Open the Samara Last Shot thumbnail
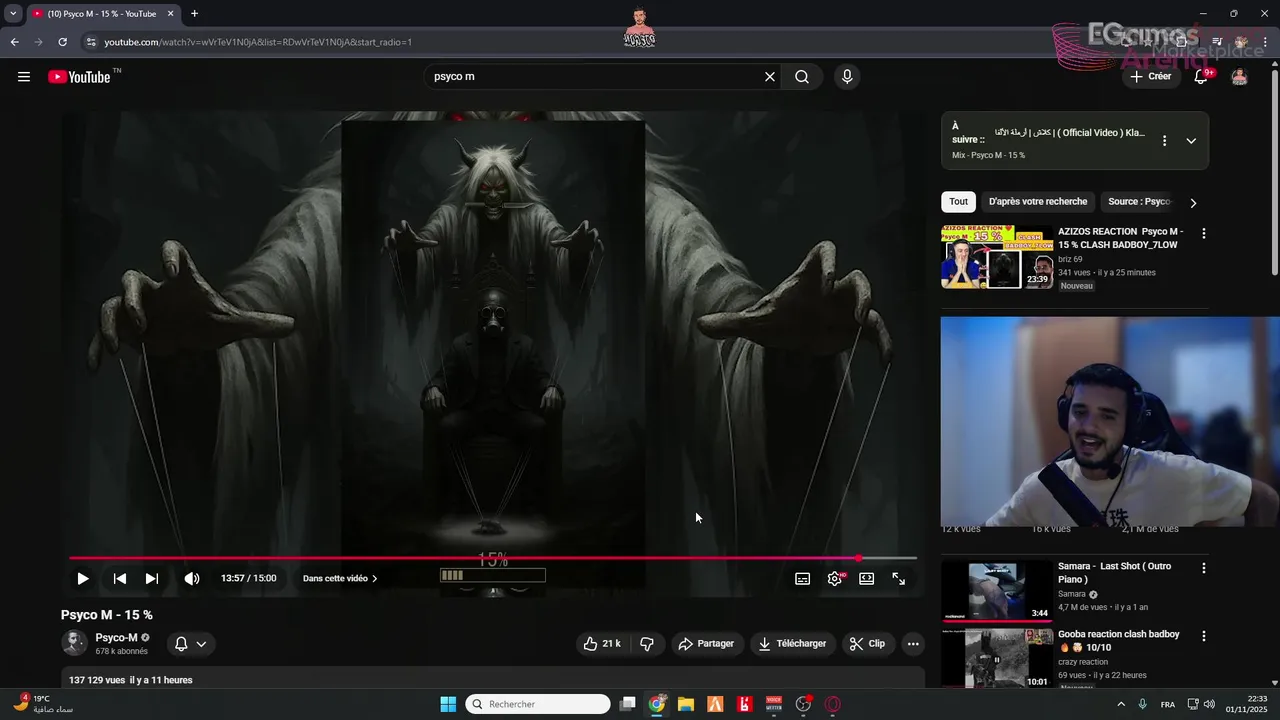This screenshot has height=720, width=1280. tap(997, 592)
